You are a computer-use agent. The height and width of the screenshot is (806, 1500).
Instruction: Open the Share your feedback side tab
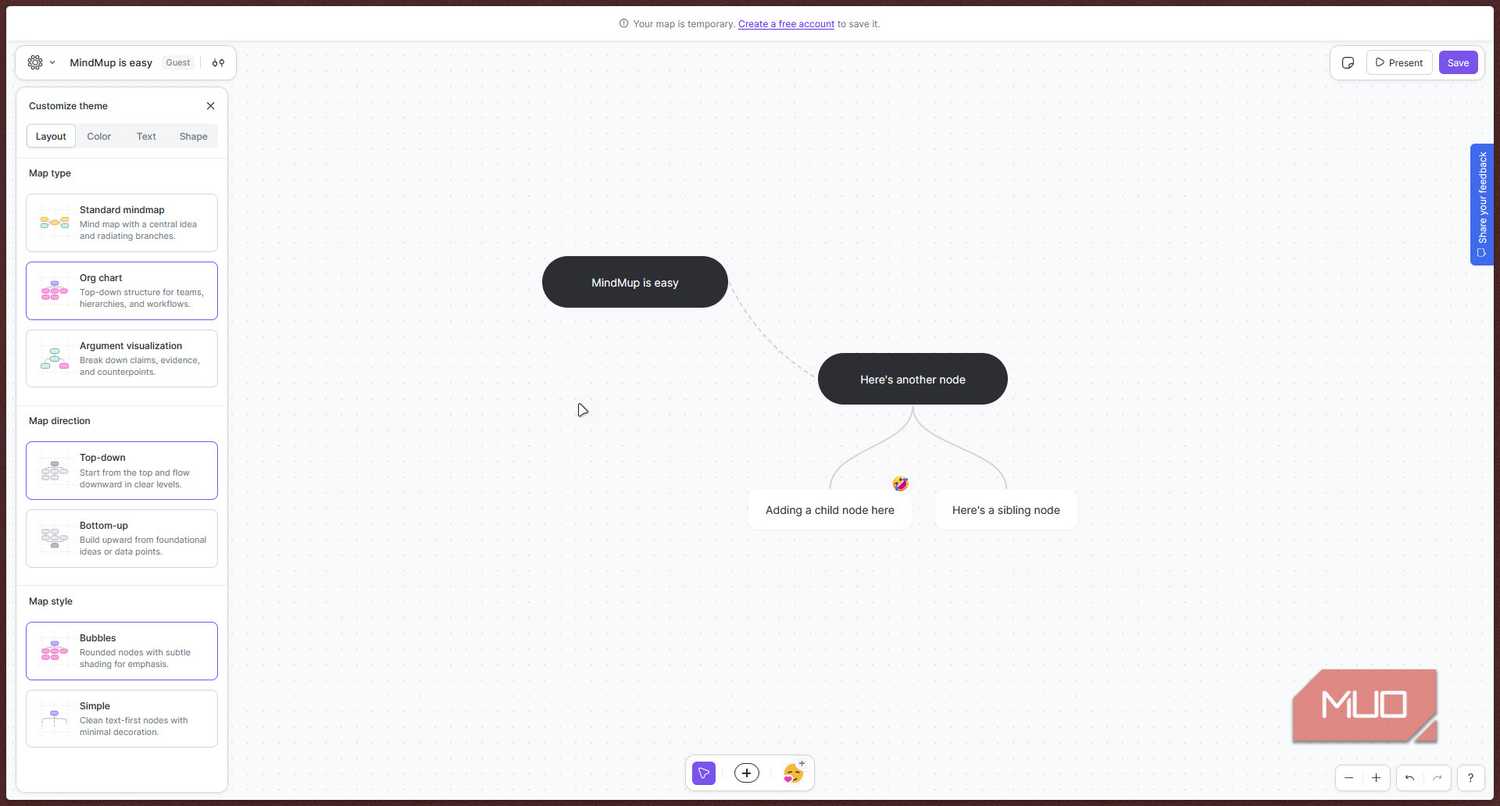click(1482, 205)
